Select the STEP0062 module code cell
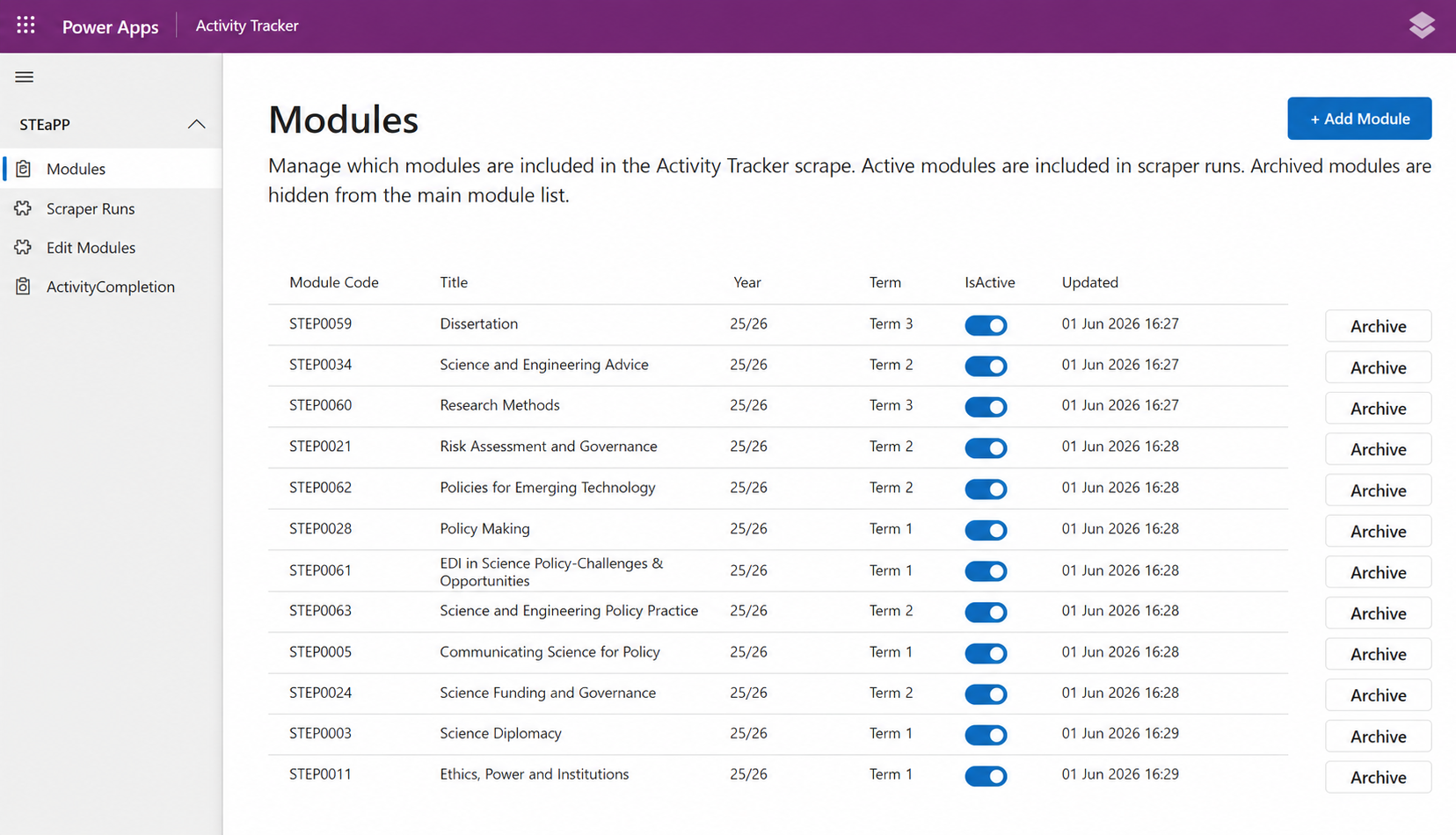This screenshot has height=835, width=1456. [320, 488]
